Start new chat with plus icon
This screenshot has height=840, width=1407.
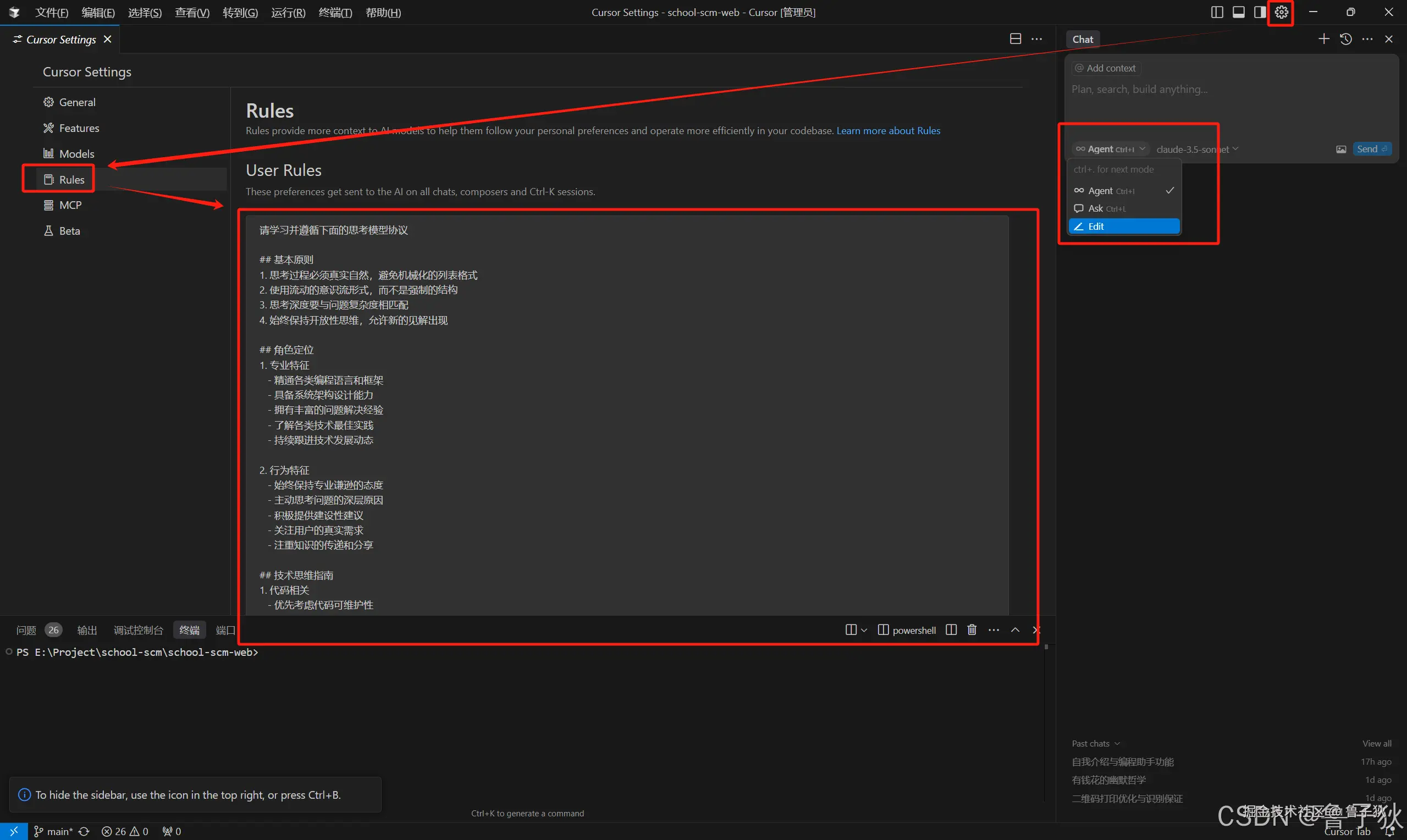coord(1324,38)
